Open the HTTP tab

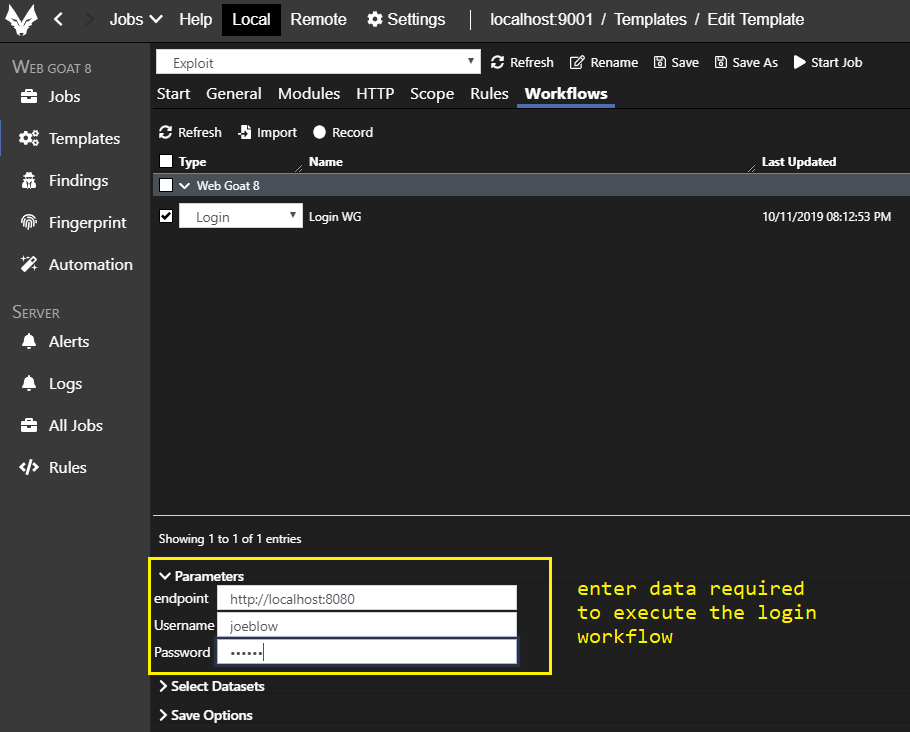coord(375,93)
